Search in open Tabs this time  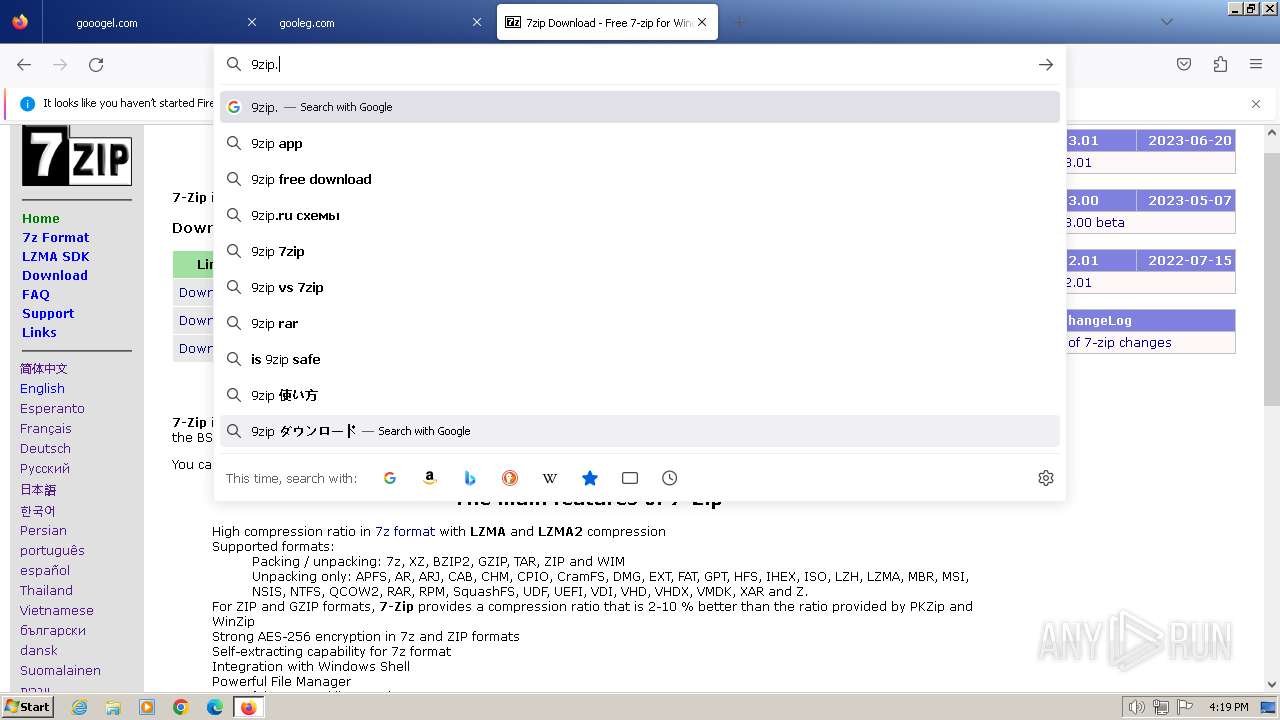(x=630, y=478)
